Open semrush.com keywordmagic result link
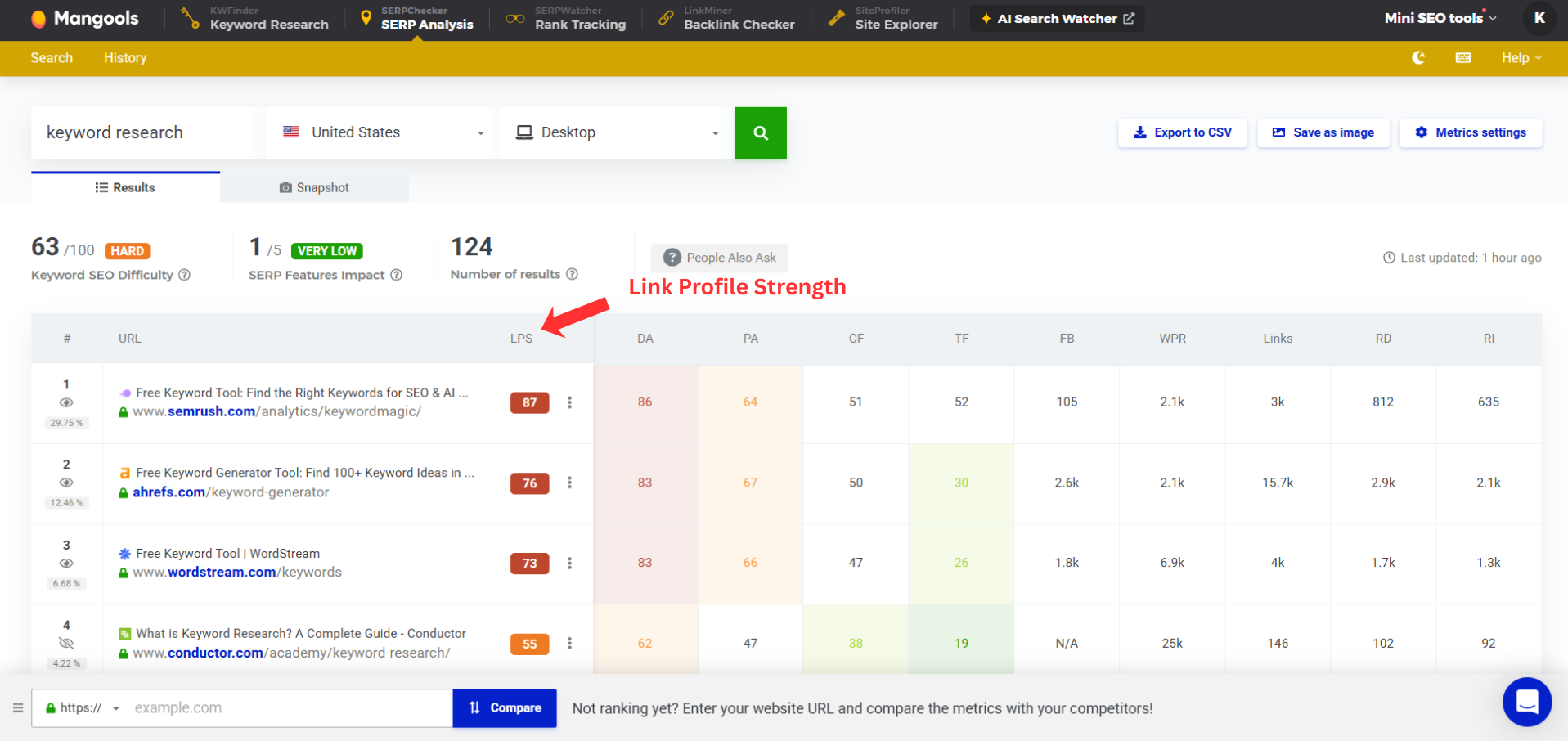 pos(276,411)
